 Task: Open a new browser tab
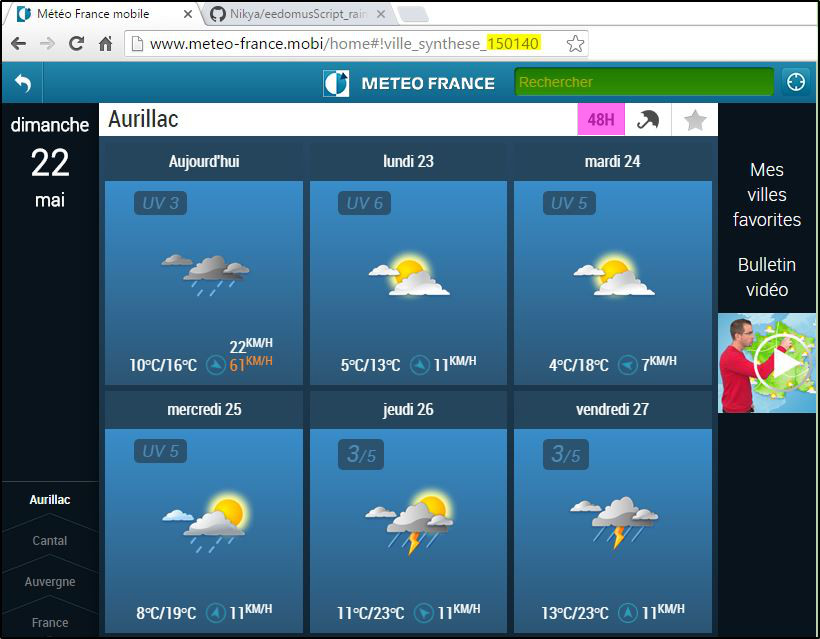tap(413, 15)
